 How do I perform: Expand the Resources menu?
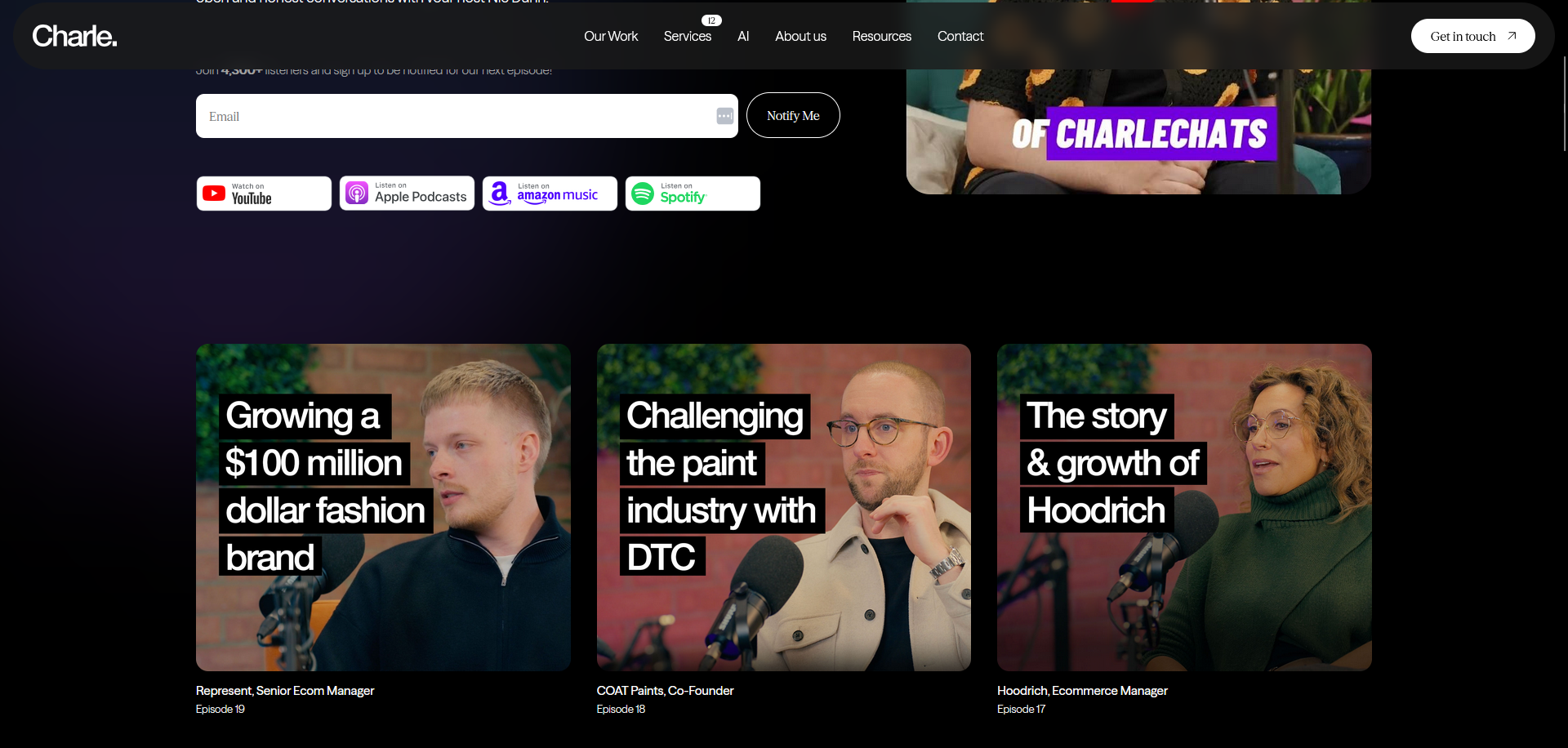coord(881,36)
